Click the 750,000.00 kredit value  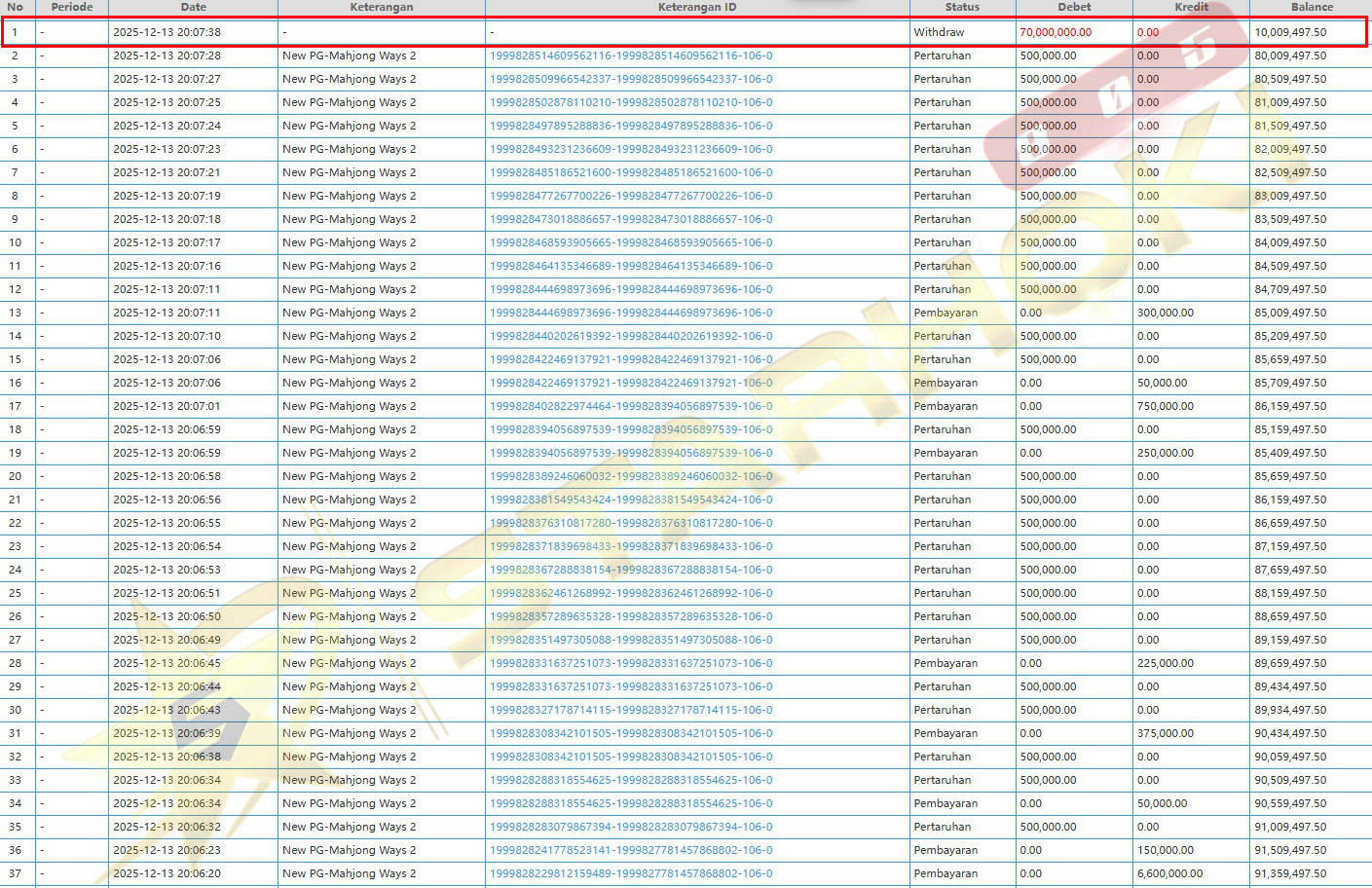point(1165,406)
